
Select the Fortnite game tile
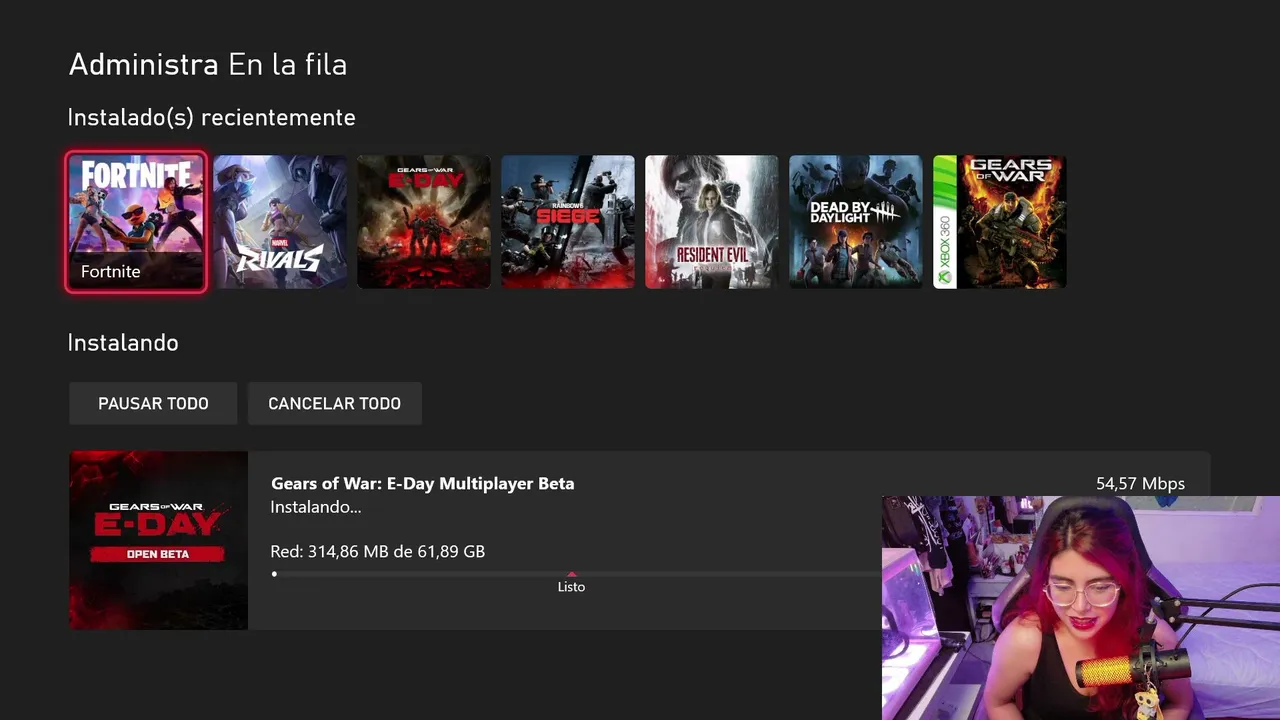tap(136, 222)
